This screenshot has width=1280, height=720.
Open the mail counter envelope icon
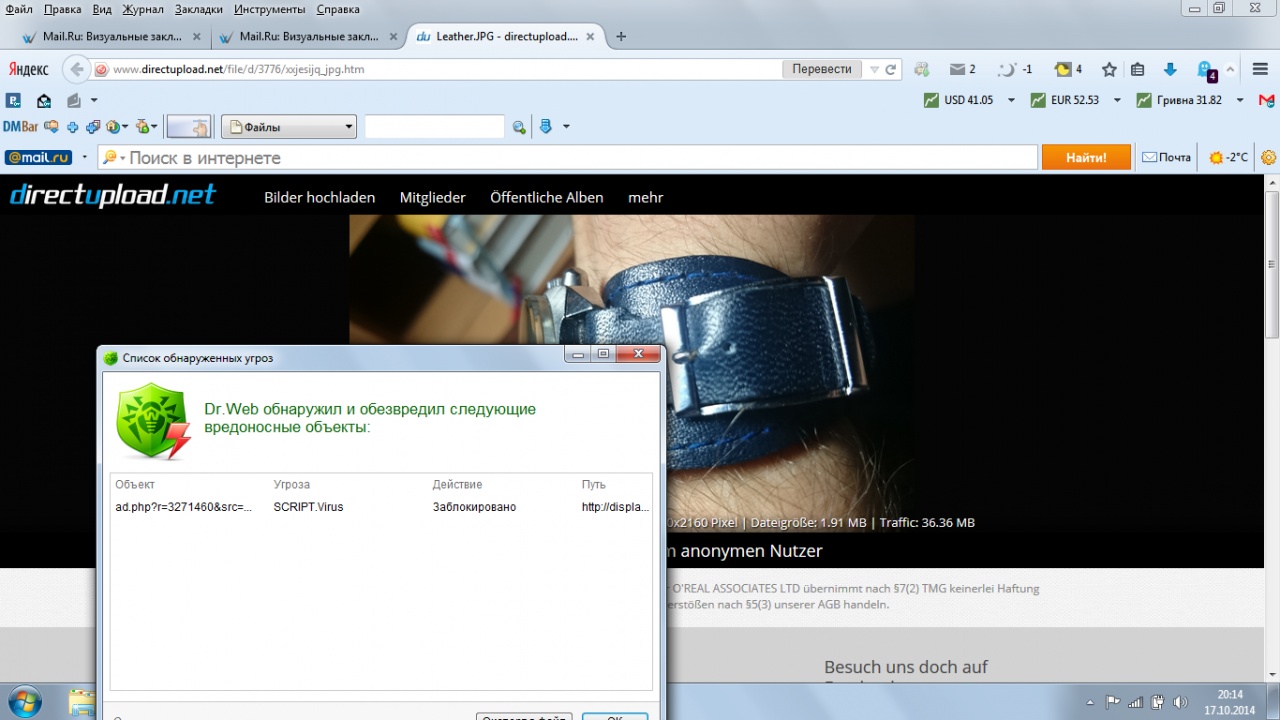click(962, 70)
